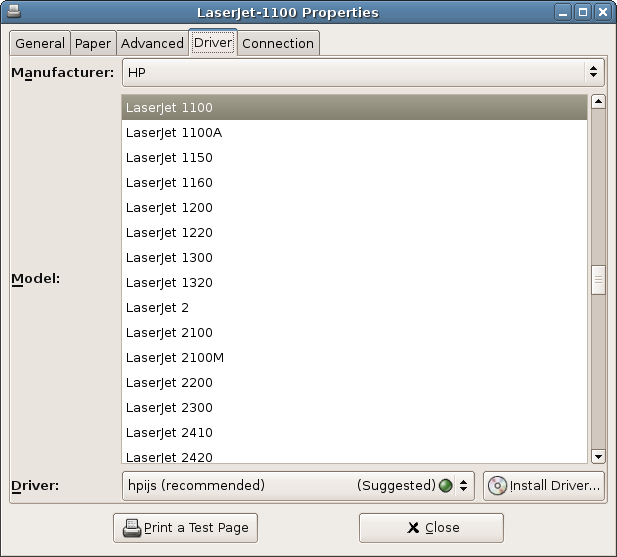This screenshot has height=557, width=617.
Task: Minimize the LaserJet-1100 Properties window
Action: coord(563,13)
